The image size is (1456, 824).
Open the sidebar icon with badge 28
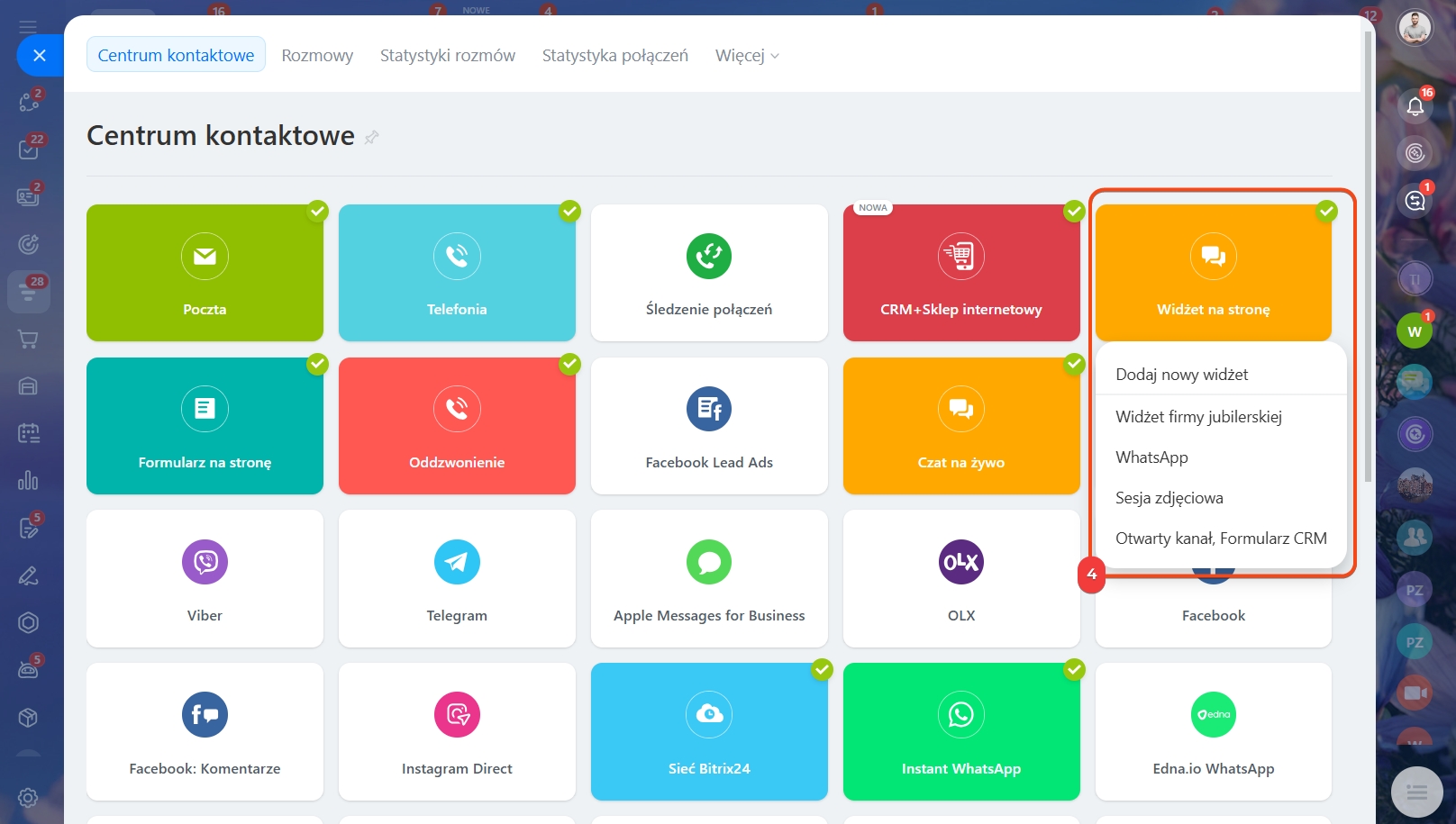[x=28, y=292]
